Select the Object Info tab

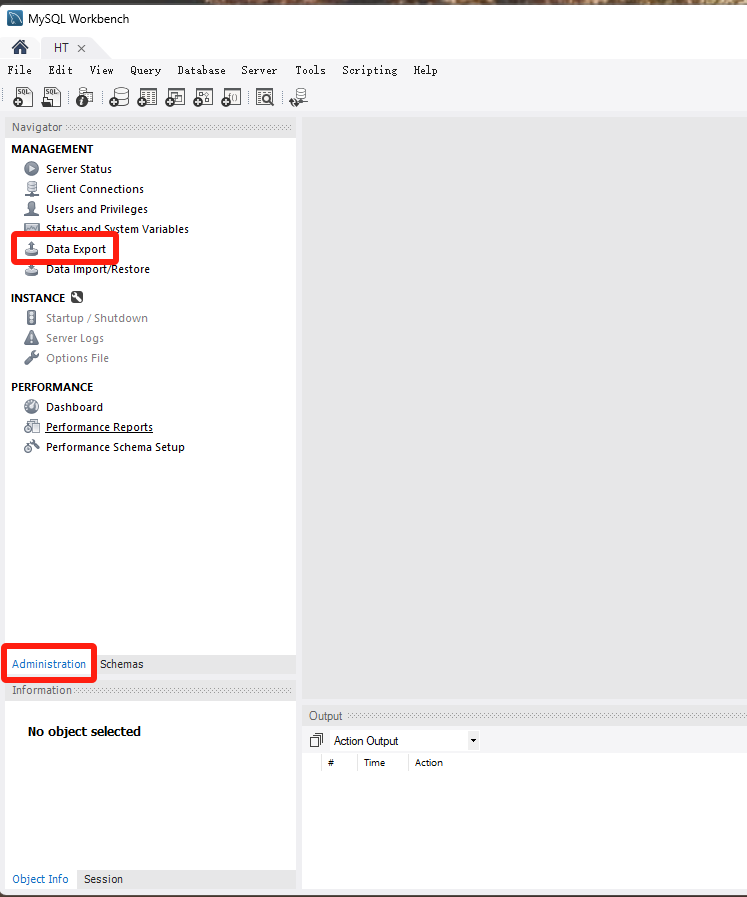[40, 879]
